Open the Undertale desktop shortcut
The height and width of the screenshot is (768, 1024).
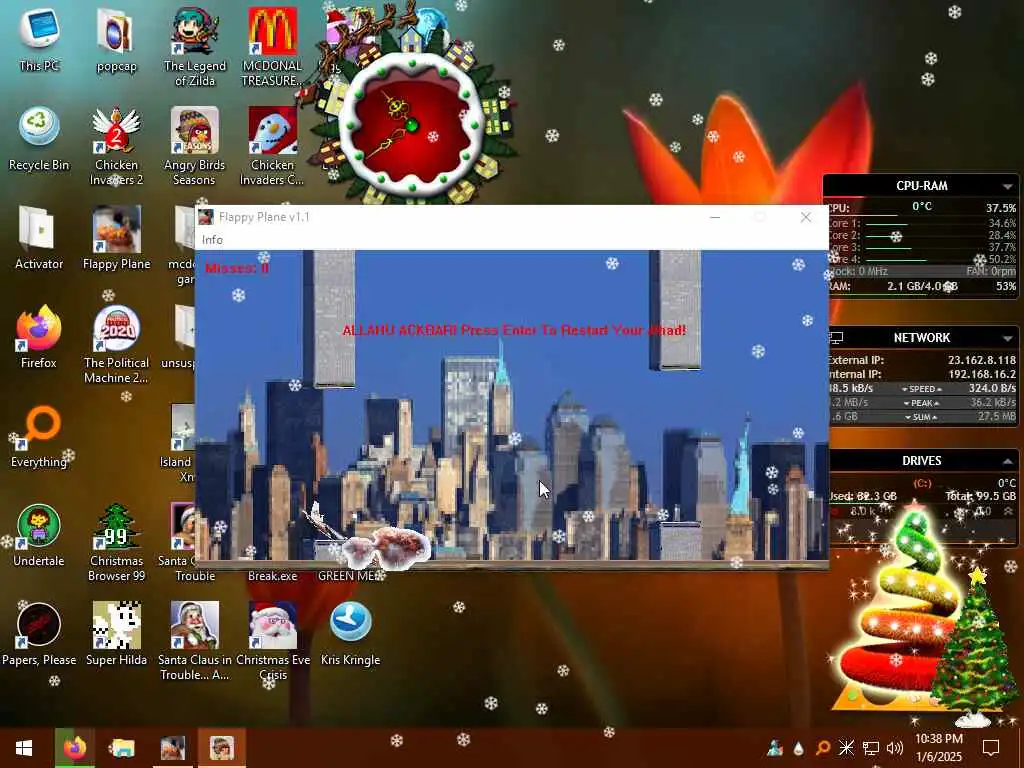point(39,536)
